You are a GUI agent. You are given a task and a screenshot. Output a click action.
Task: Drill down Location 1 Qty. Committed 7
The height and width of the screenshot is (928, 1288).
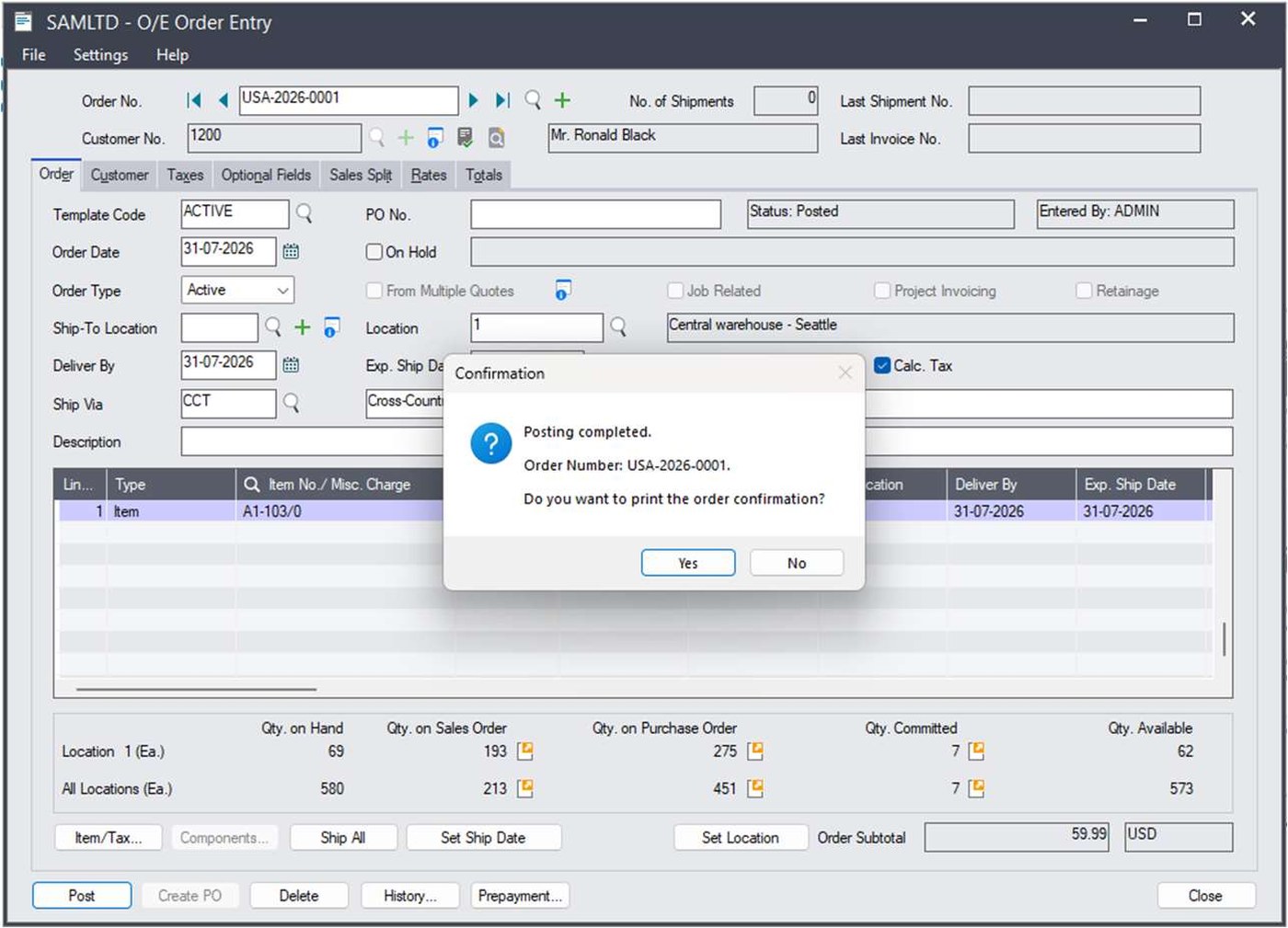tap(976, 751)
